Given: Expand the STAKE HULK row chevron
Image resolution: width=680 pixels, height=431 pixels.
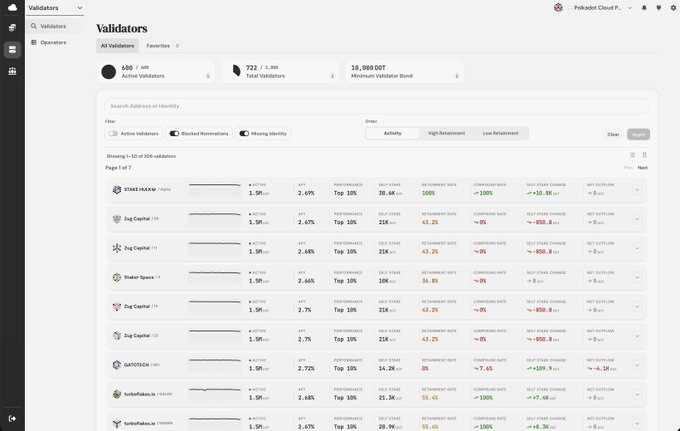Looking at the screenshot, I should (x=637, y=190).
